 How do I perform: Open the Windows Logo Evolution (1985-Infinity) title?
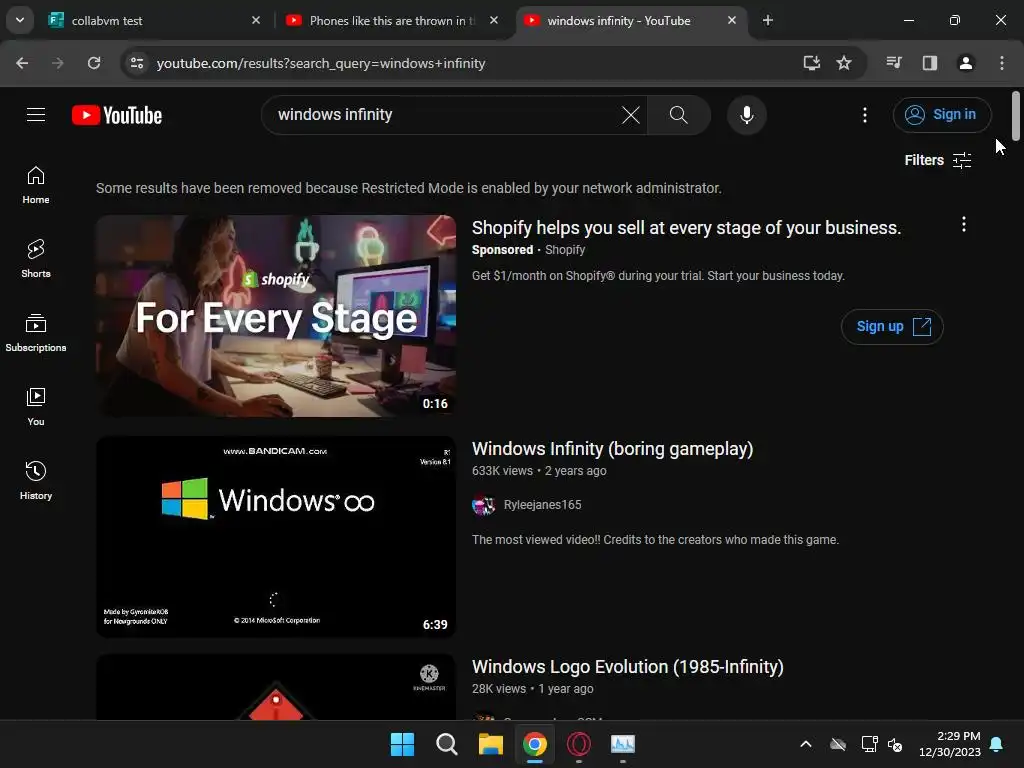(628, 667)
